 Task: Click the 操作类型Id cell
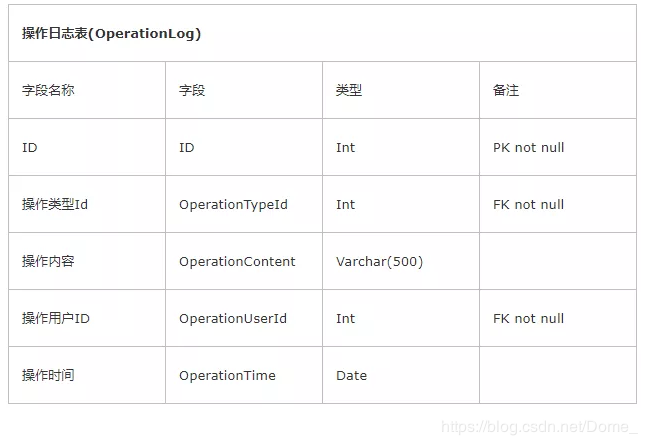55,204
